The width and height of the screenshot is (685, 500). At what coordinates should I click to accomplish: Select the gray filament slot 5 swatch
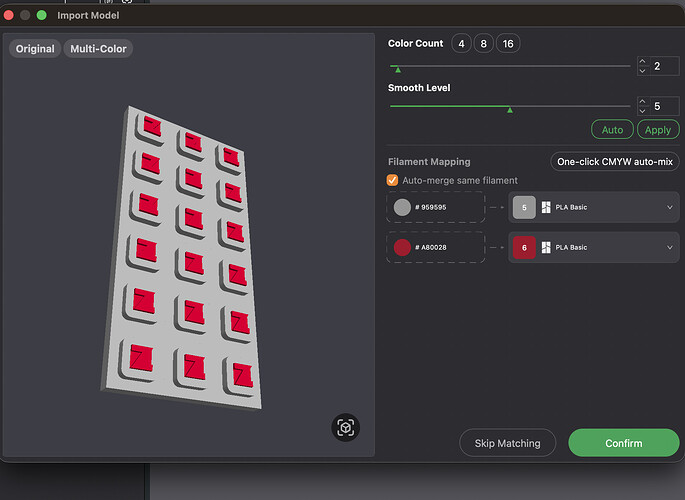pyautogui.click(x=524, y=207)
